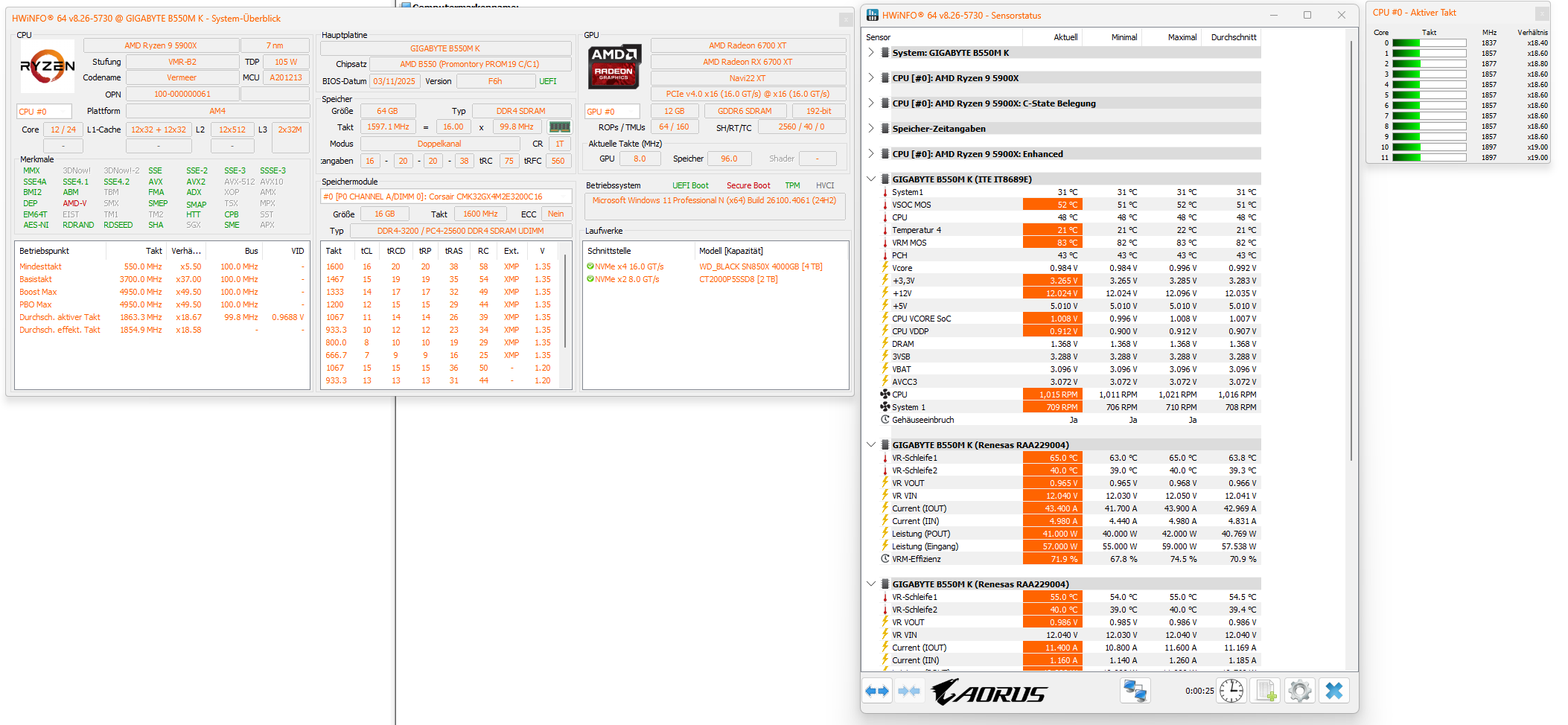Click the Sensor column header
The image size is (1568, 725).
click(x=941, y=37)
